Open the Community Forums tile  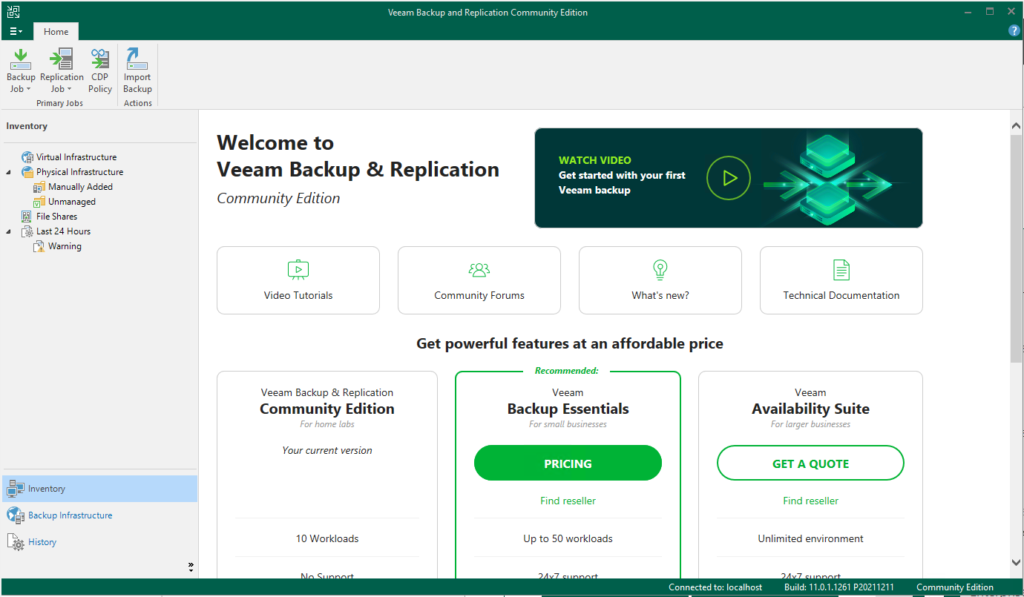point(479,280)
